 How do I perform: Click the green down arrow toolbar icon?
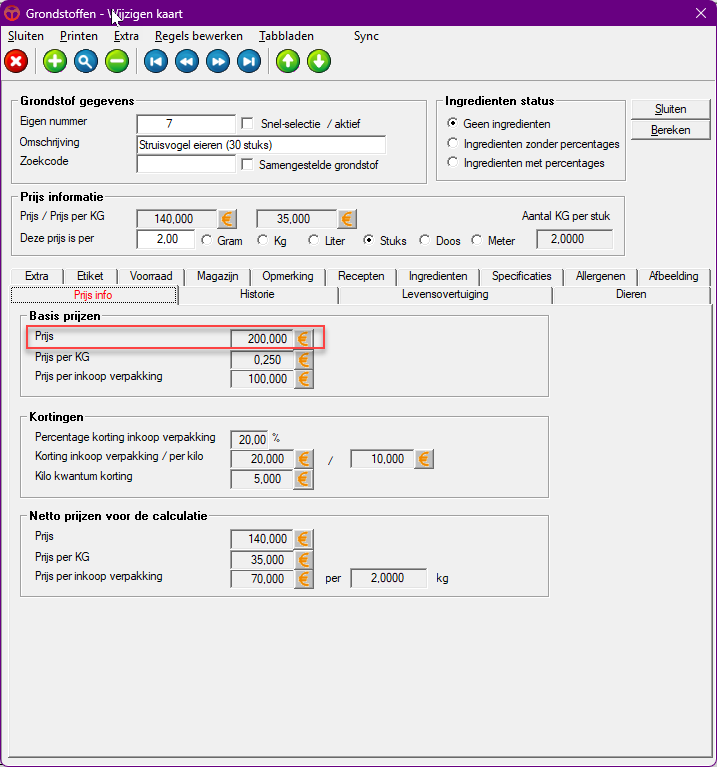[x=319, y=61]
